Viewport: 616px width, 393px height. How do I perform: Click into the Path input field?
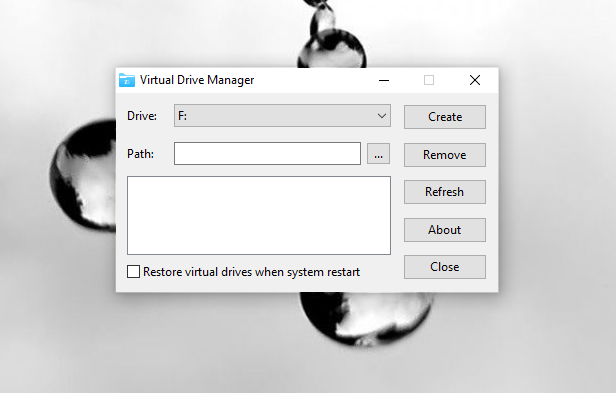pos(267,154)
